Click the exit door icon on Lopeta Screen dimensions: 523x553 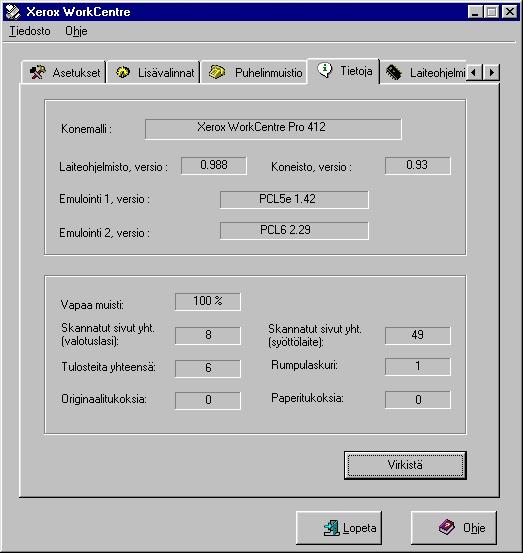click(331, 528)
